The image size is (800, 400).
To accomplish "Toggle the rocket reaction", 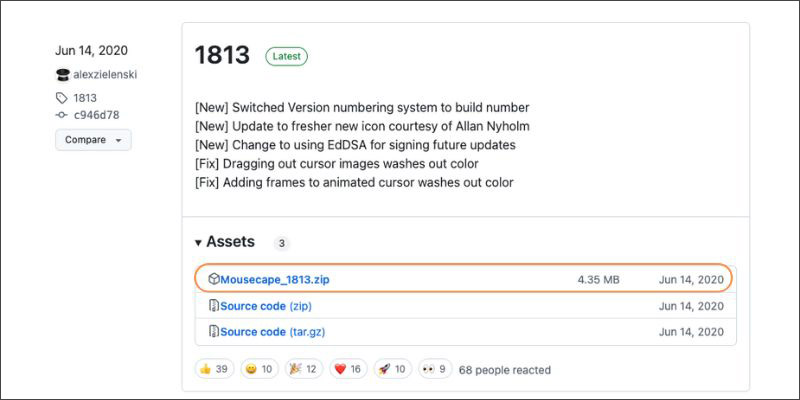I will coord(393,369).
